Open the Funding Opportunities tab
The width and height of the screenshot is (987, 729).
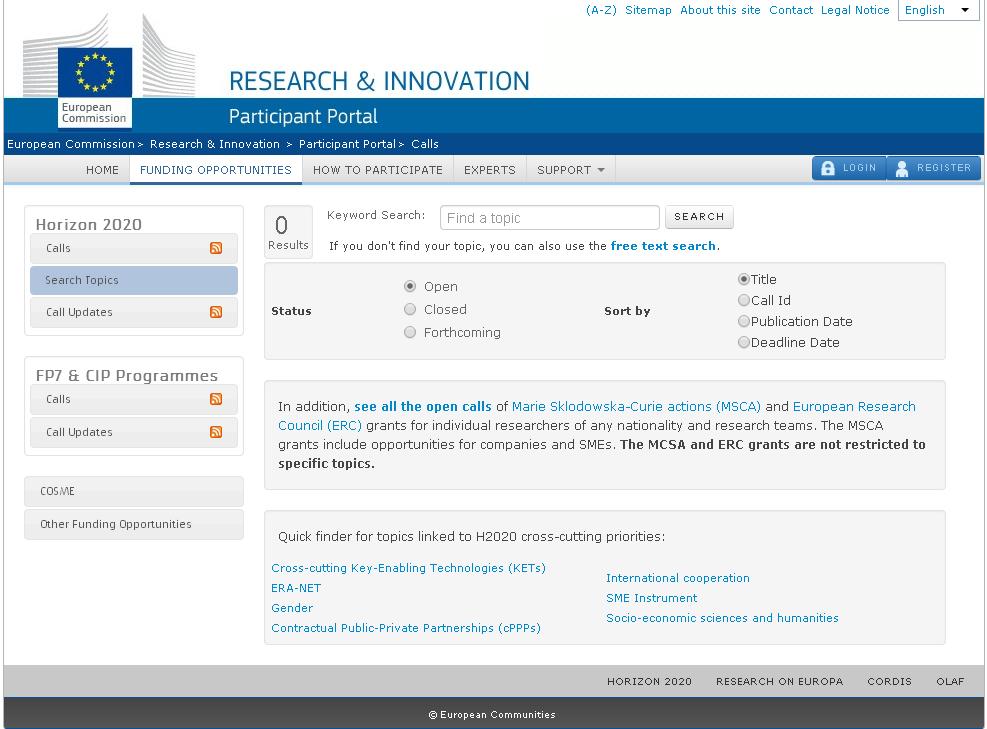216,170
